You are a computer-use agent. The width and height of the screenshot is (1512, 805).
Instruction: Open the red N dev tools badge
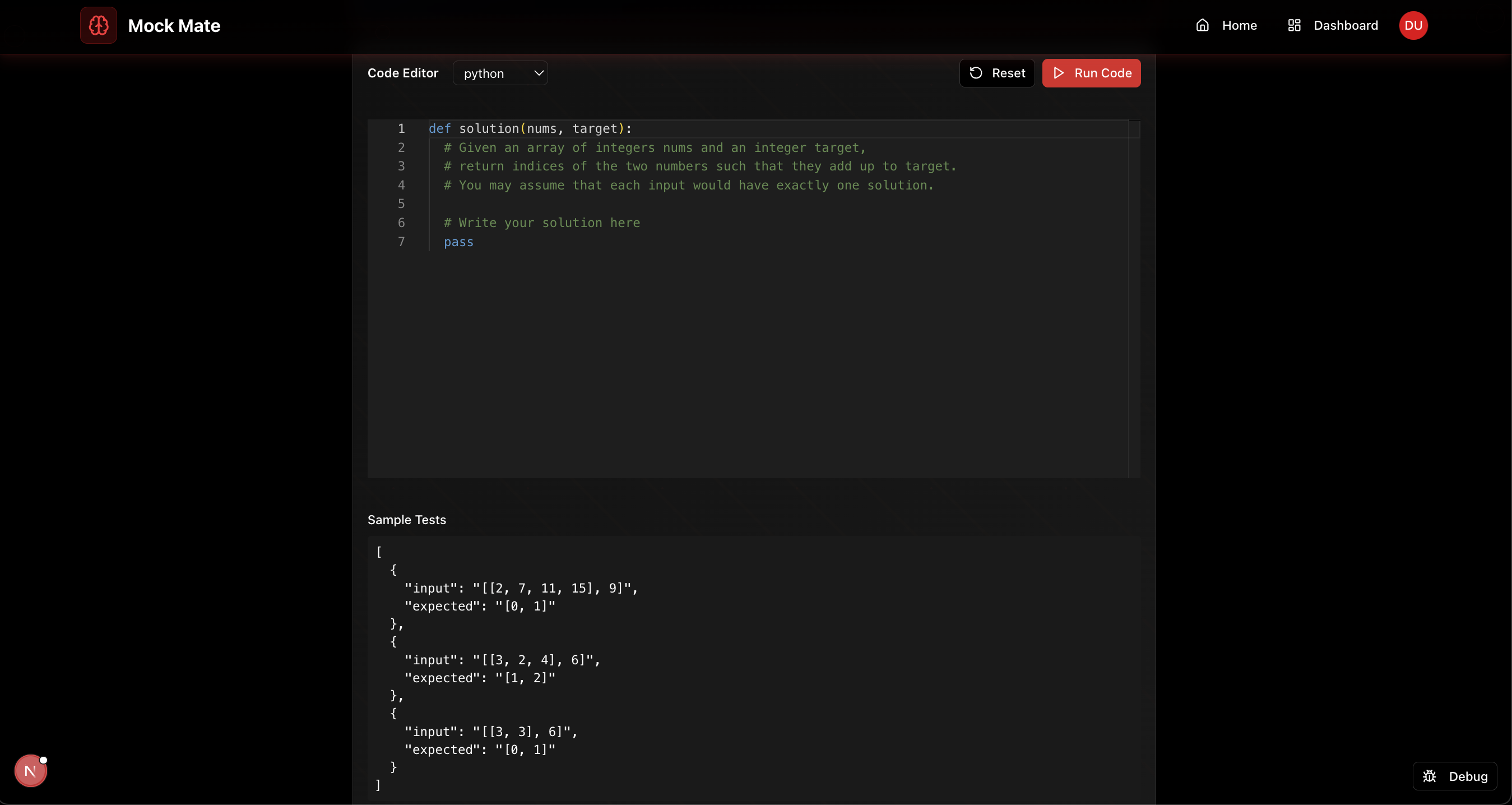coord(30,771)
